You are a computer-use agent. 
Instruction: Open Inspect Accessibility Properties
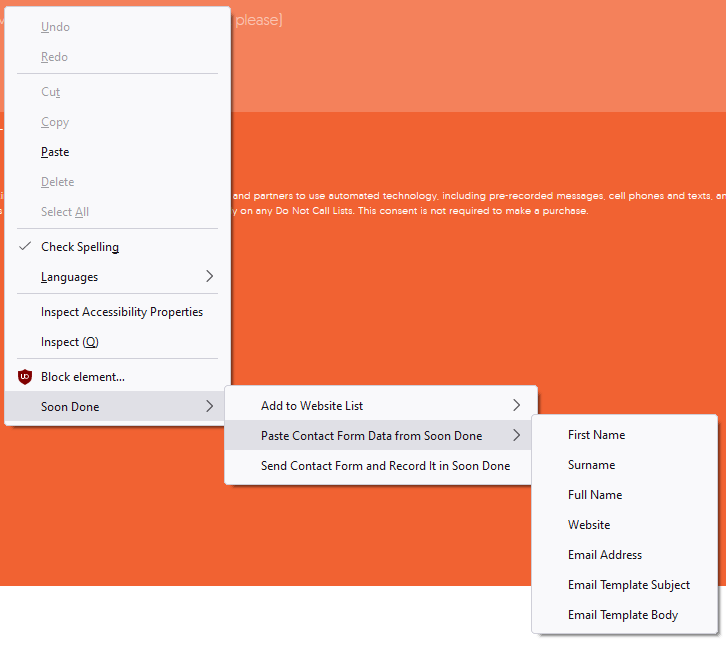(x=118, y=312)
